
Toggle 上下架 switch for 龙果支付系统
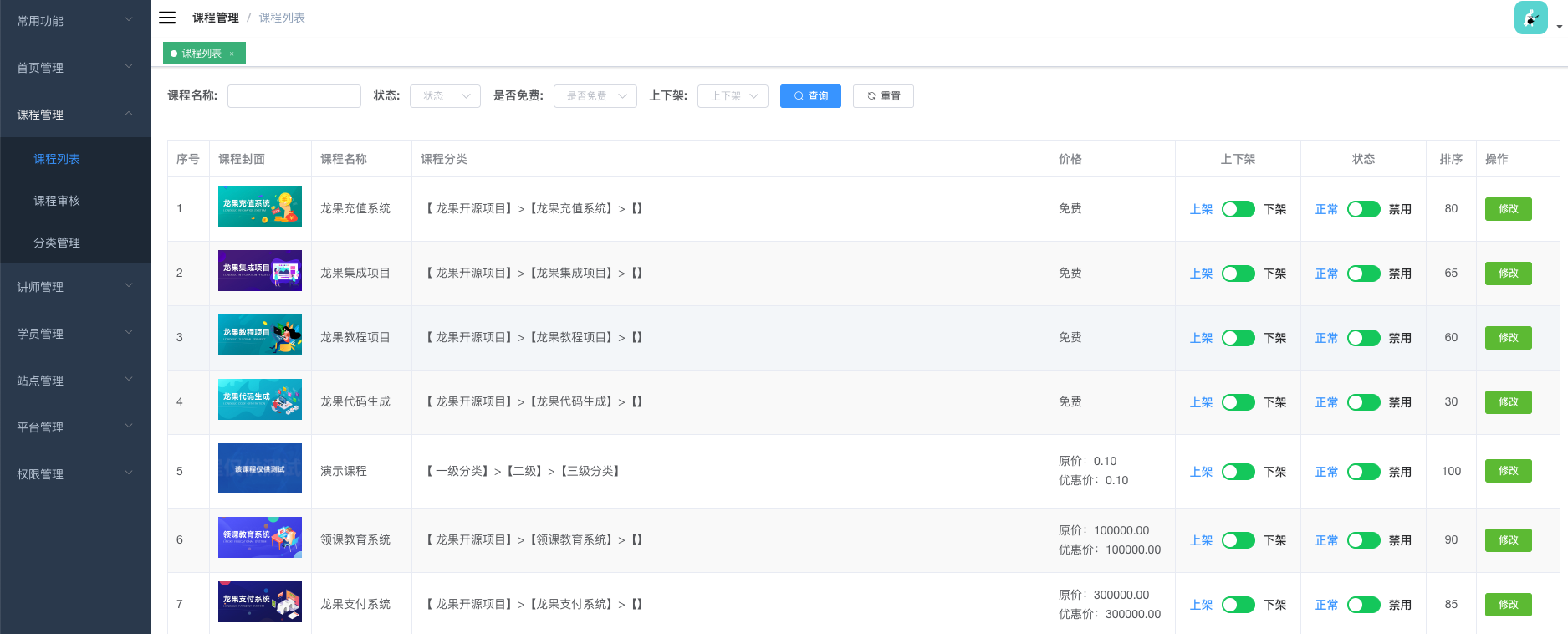coord(1239,605)
